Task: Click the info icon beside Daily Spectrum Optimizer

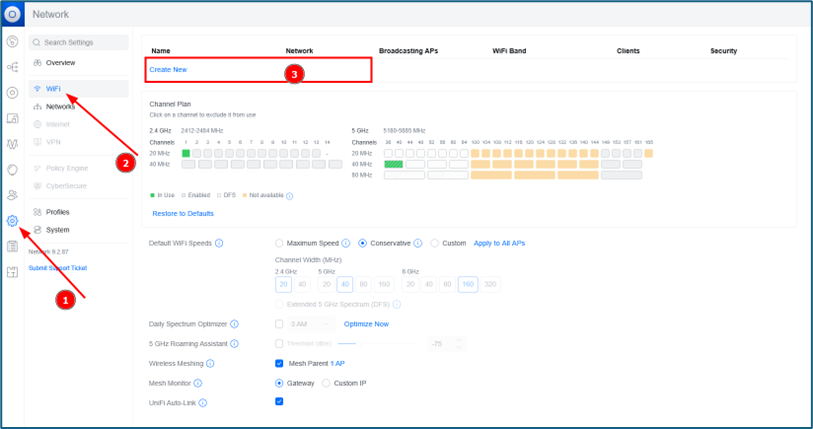Action: (x=235, y=324)
